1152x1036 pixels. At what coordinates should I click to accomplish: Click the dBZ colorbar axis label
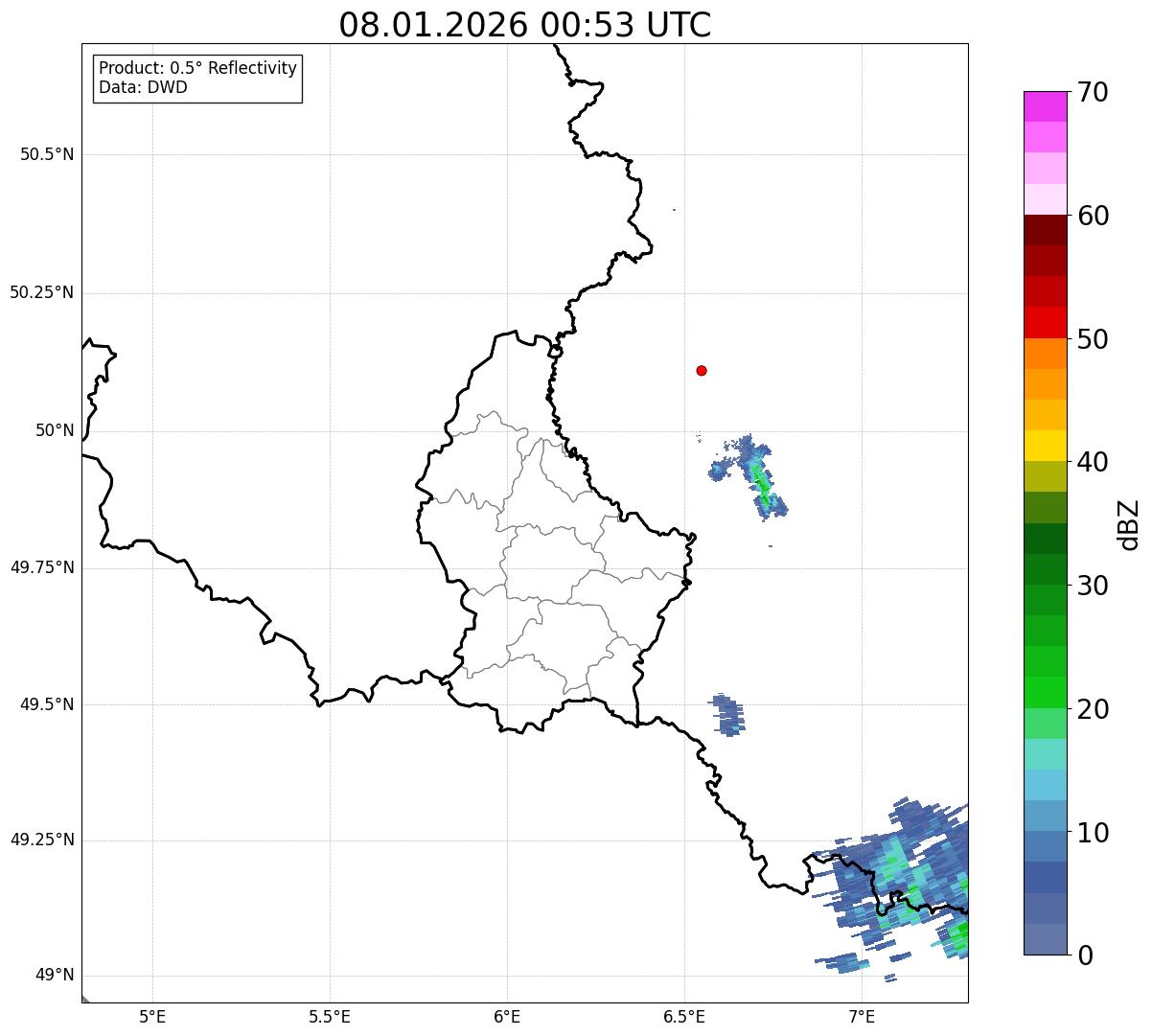point(1129,524)
